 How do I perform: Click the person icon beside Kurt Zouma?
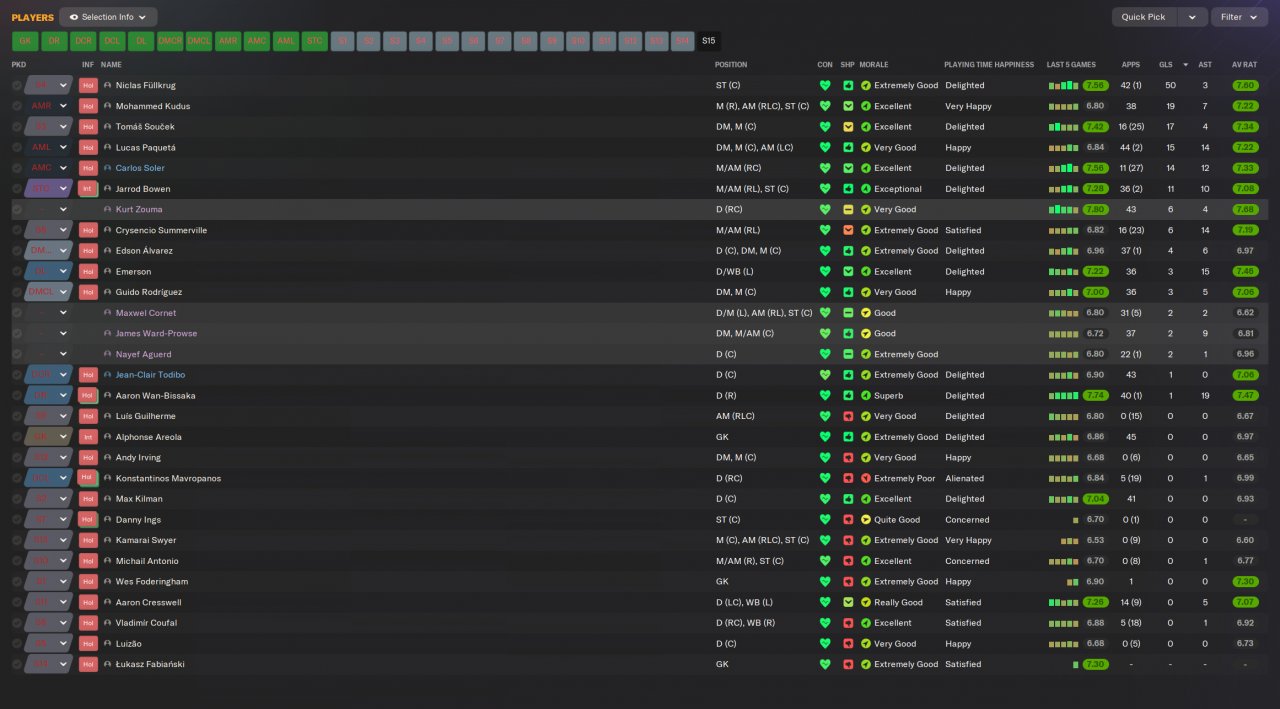pyautogui.click(x=108, y=209)
